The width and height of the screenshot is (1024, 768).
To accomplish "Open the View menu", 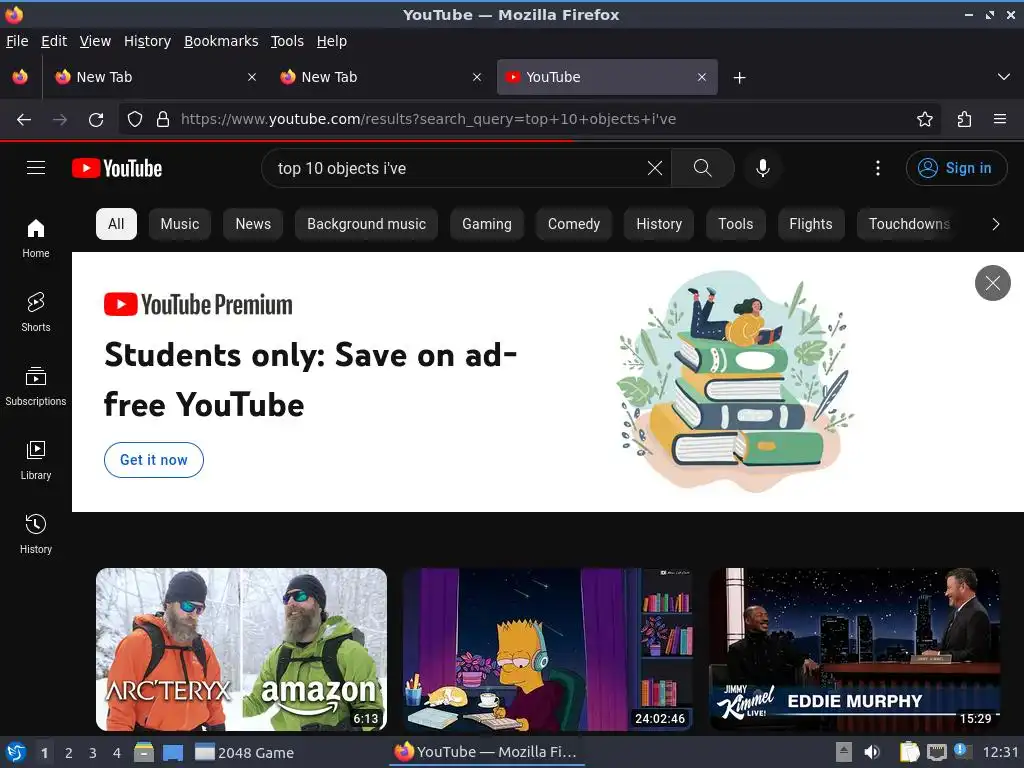I will (95, 41).
